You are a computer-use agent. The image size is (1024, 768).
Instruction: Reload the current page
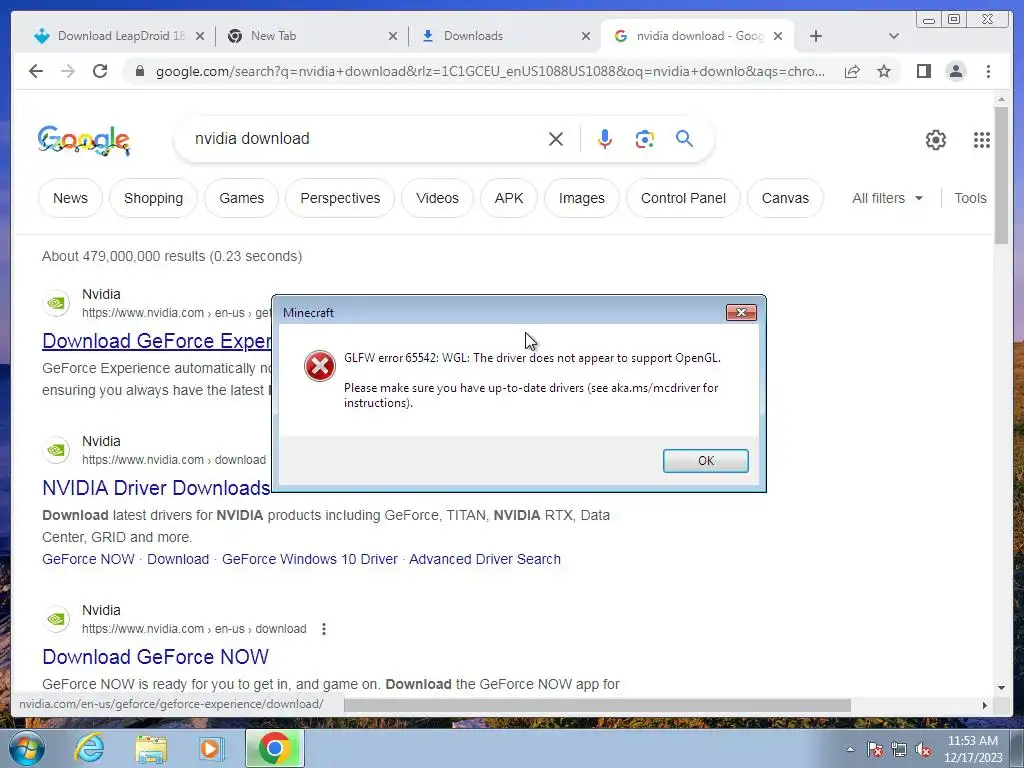(x=100, y=71)
